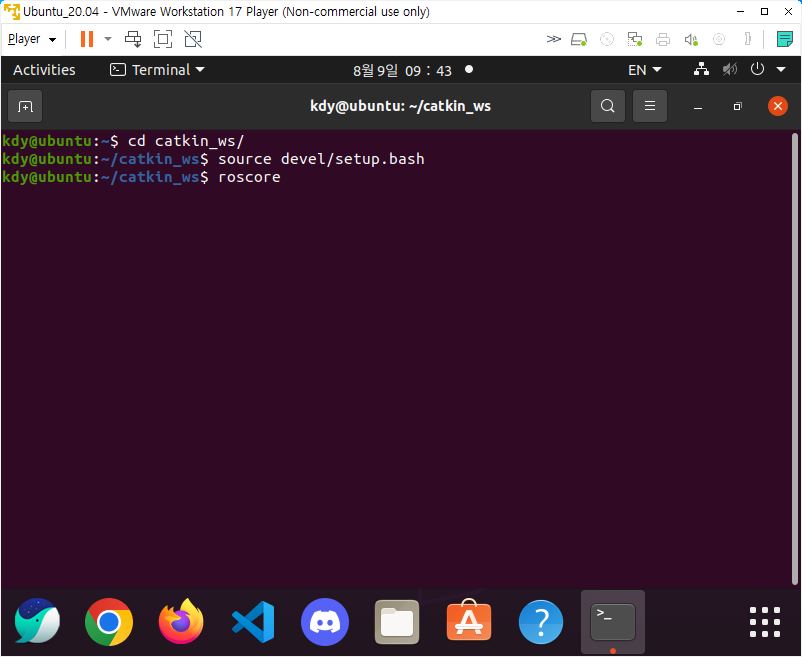The height and width of the screenshot is (657, 802).
Task: Switch VMware to Unity mode
Action: [193, 39]
